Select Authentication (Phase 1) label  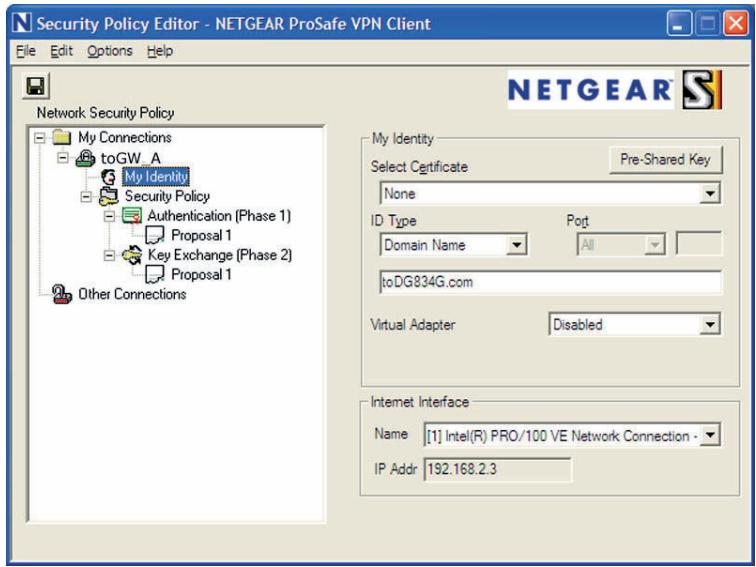click(x=219, y=216)
